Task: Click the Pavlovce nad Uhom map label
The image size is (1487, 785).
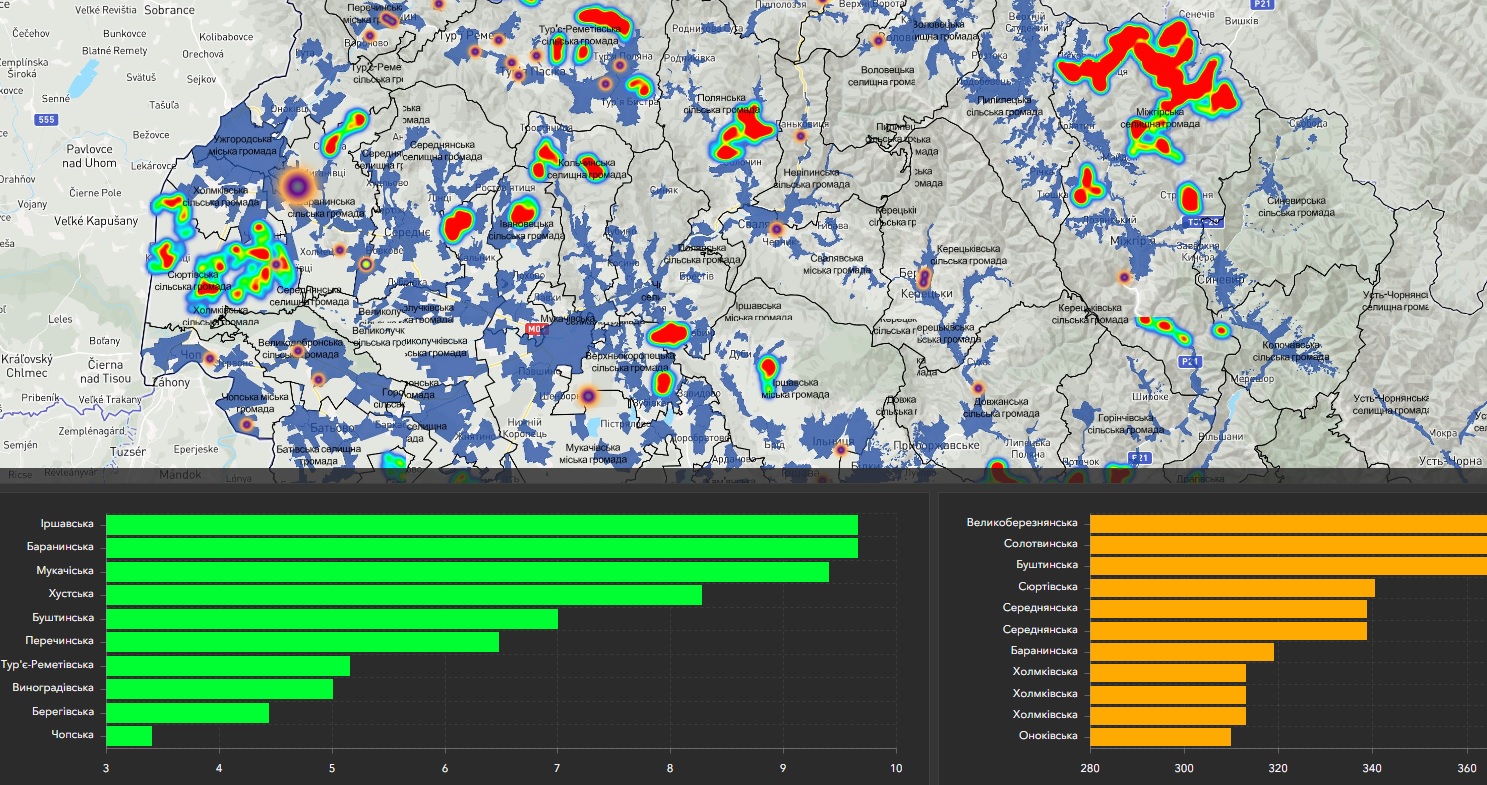Action: click(x=88, y=155)
